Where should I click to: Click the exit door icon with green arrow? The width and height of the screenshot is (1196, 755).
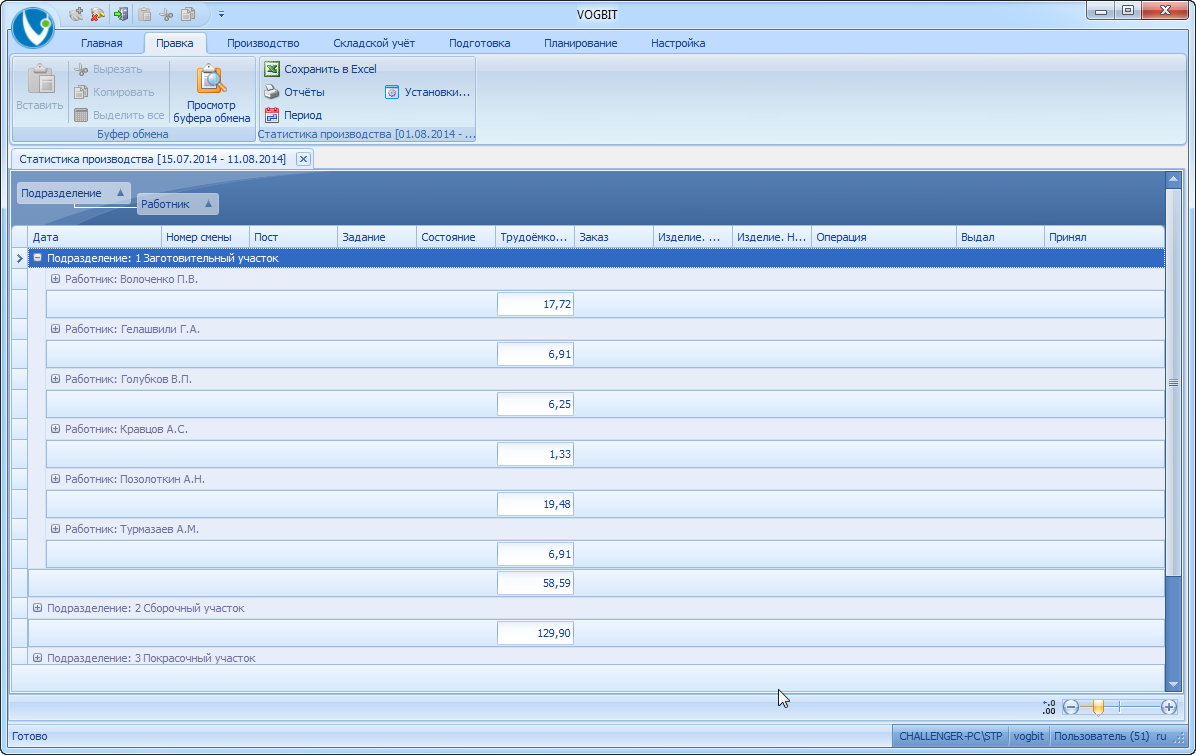pos(121,14)
